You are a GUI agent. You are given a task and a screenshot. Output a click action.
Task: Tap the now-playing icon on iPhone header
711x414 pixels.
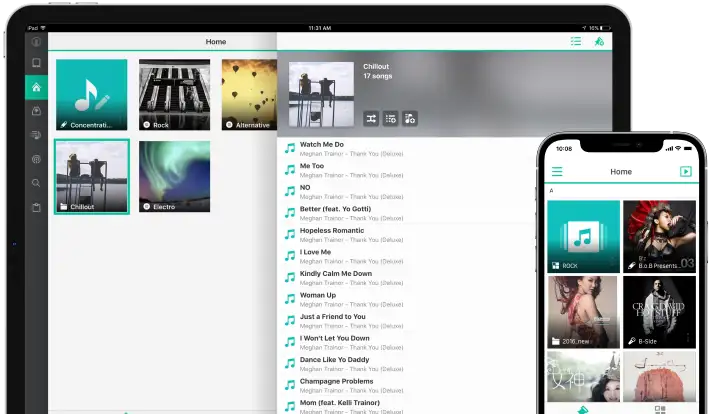click(686, 171)
